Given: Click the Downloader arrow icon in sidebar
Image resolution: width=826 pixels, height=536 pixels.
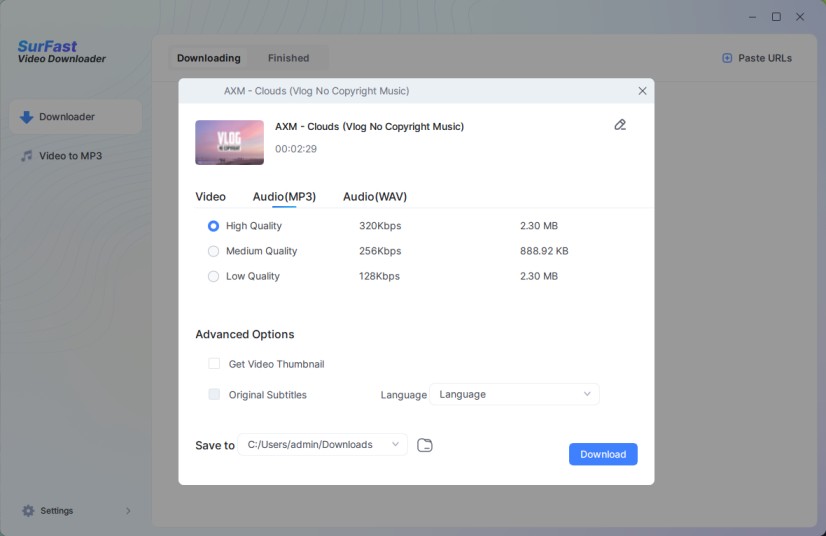Looking at the screenshot, I should (26, 117).
